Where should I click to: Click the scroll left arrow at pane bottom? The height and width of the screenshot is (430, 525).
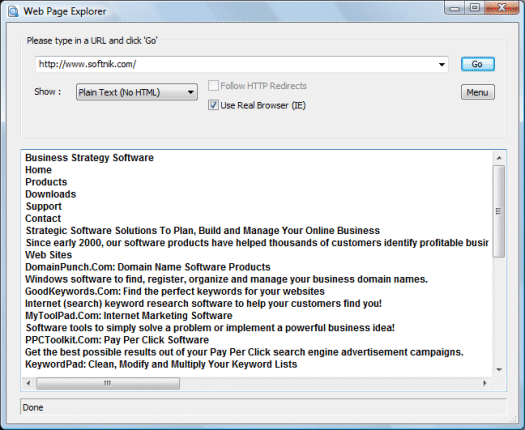(28, 383)
